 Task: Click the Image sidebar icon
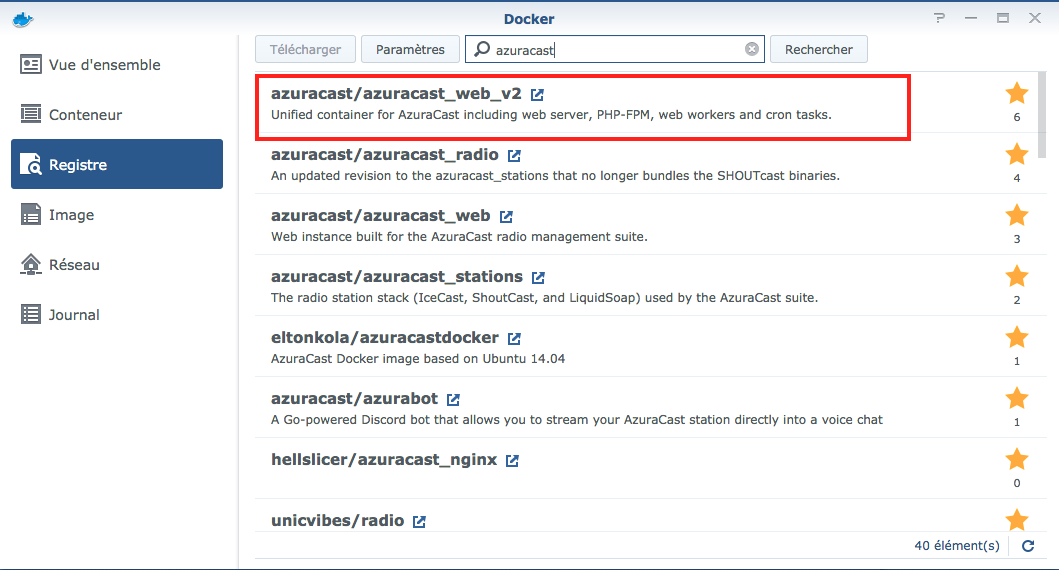(x=30, y=214)
